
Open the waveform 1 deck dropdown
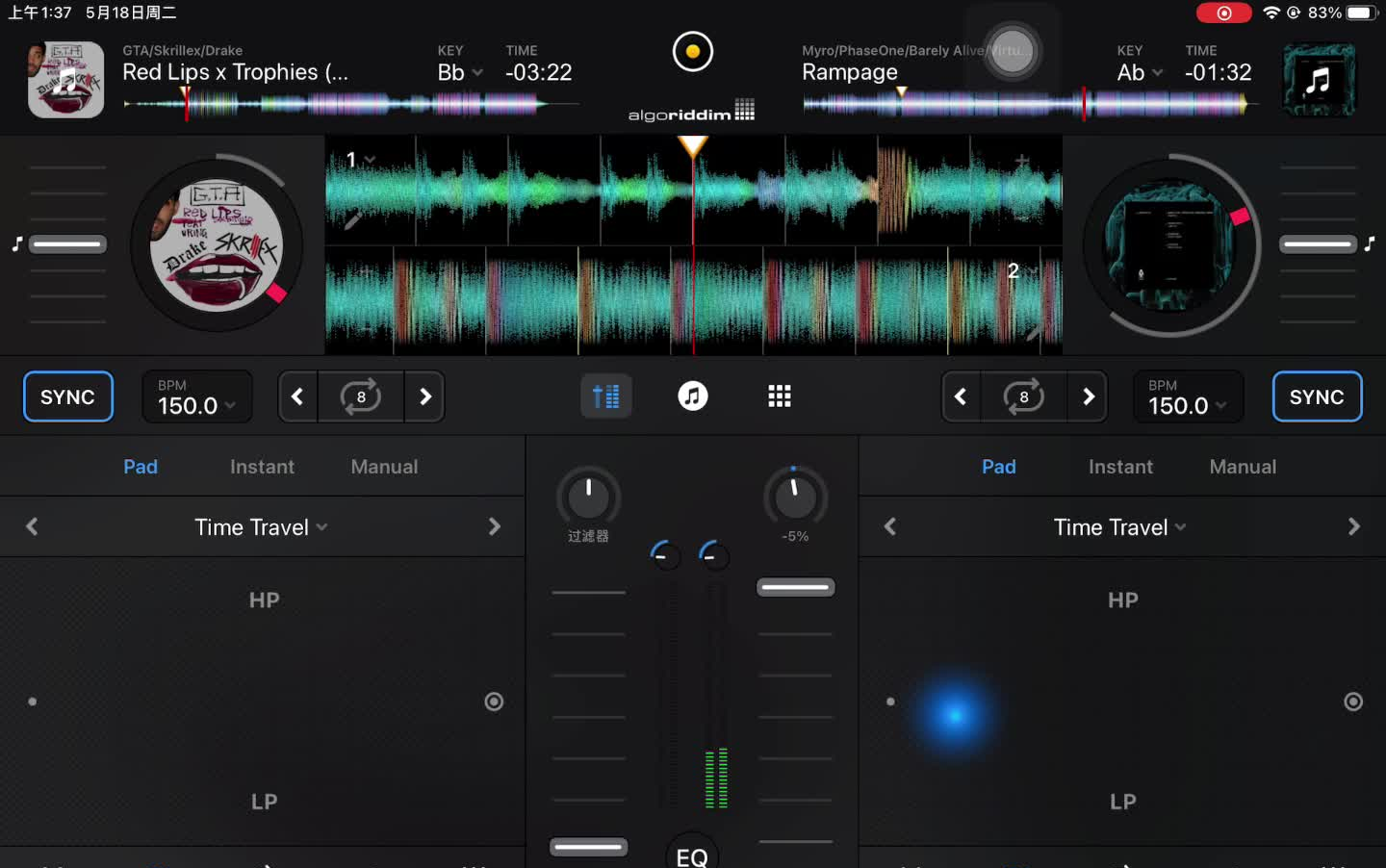[x=360, y=160]
